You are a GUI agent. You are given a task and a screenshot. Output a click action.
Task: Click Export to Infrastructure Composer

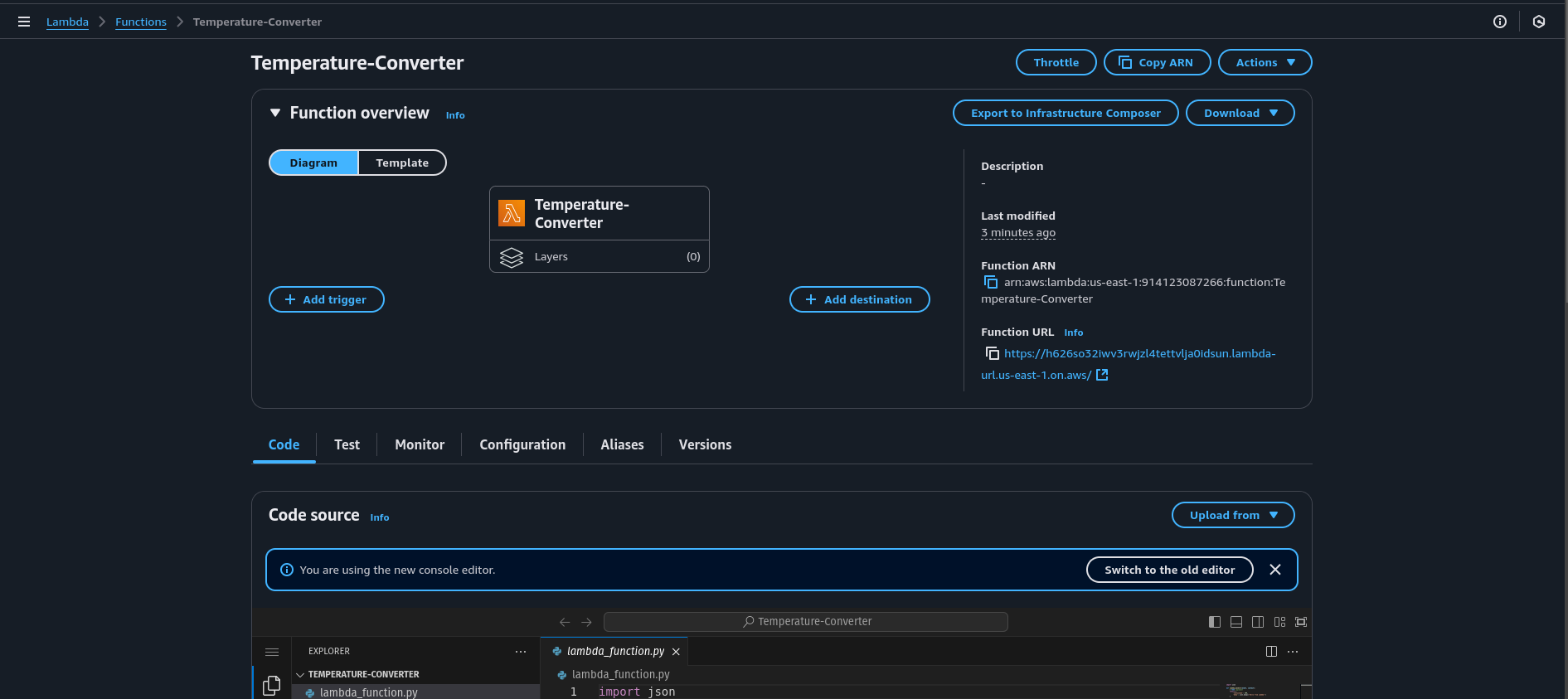[x=1066, y=113]
